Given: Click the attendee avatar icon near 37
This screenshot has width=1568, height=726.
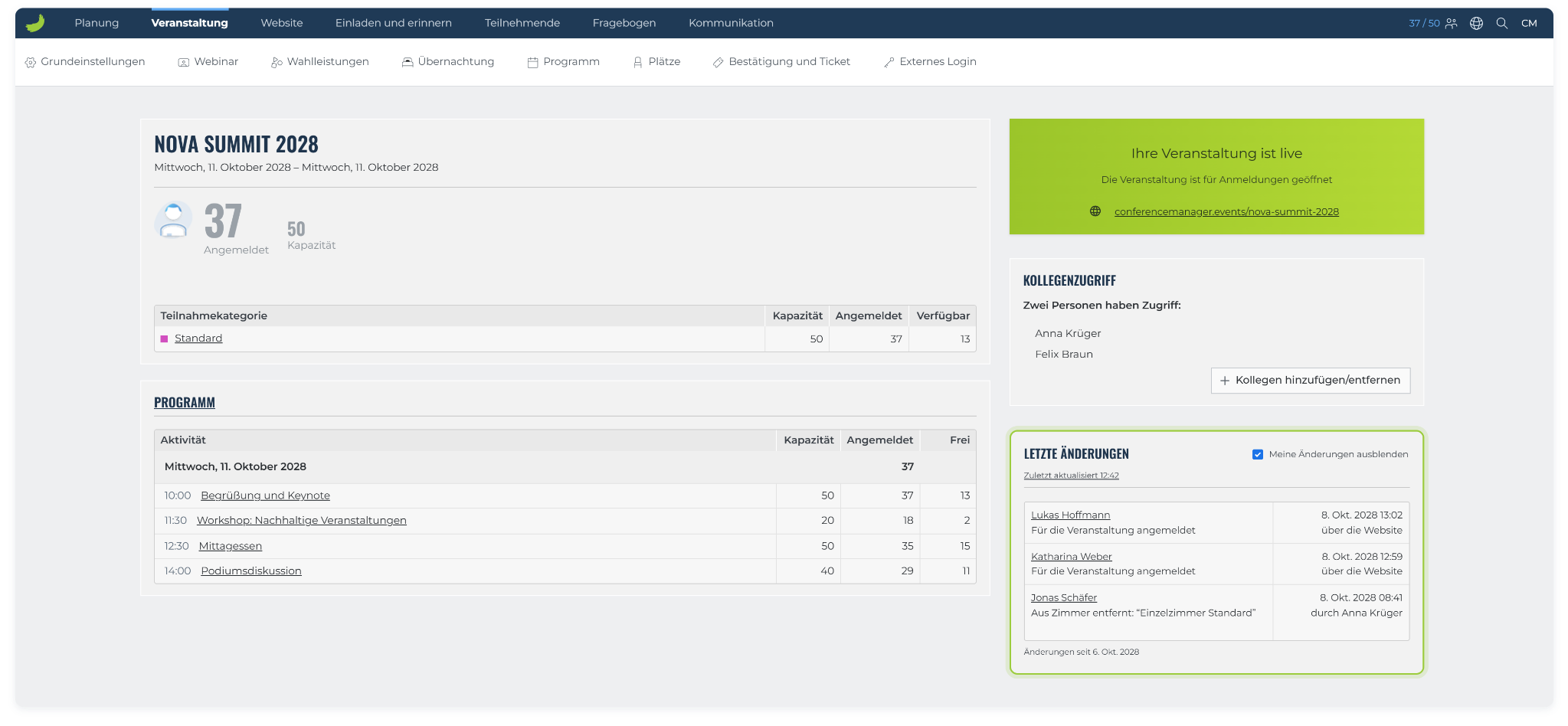Looking at the screenshot, I should (174, 221).
